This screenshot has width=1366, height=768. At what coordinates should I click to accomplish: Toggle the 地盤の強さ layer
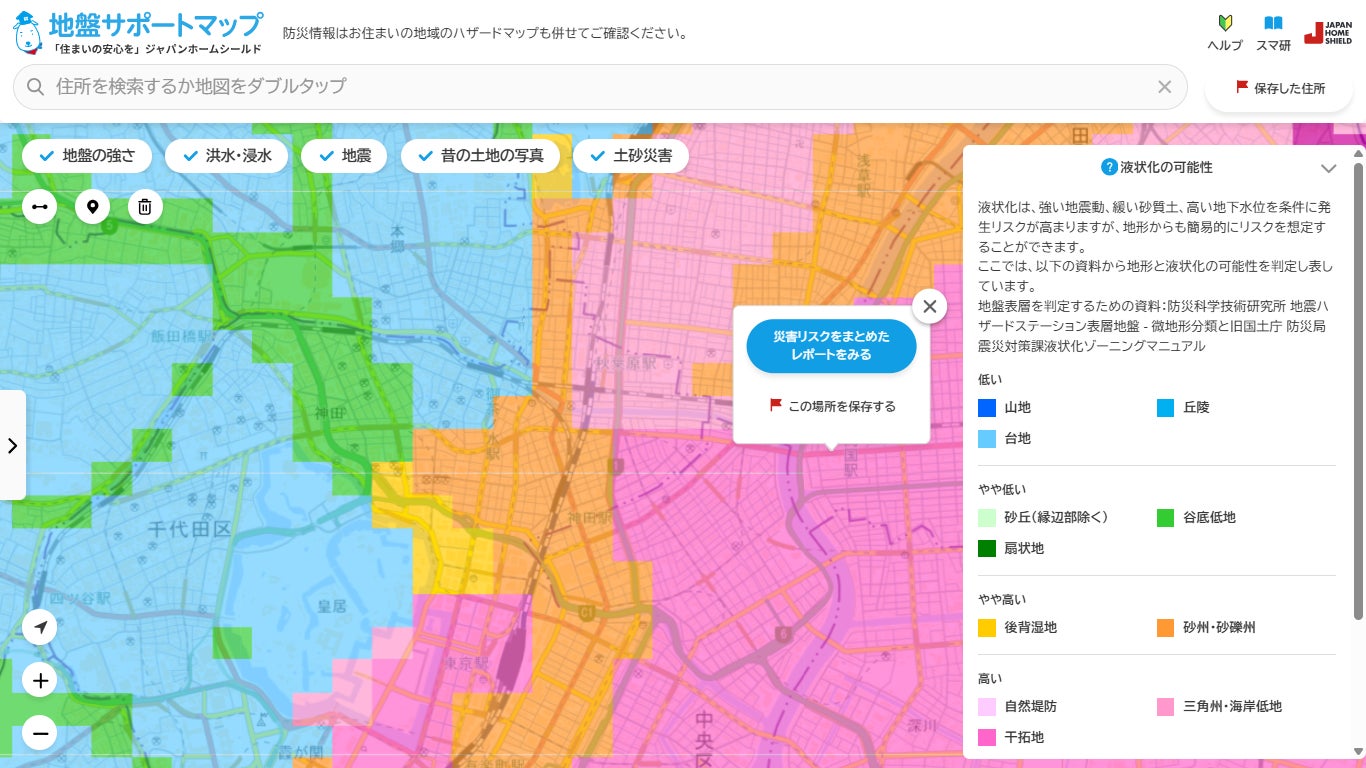(87, 156)
